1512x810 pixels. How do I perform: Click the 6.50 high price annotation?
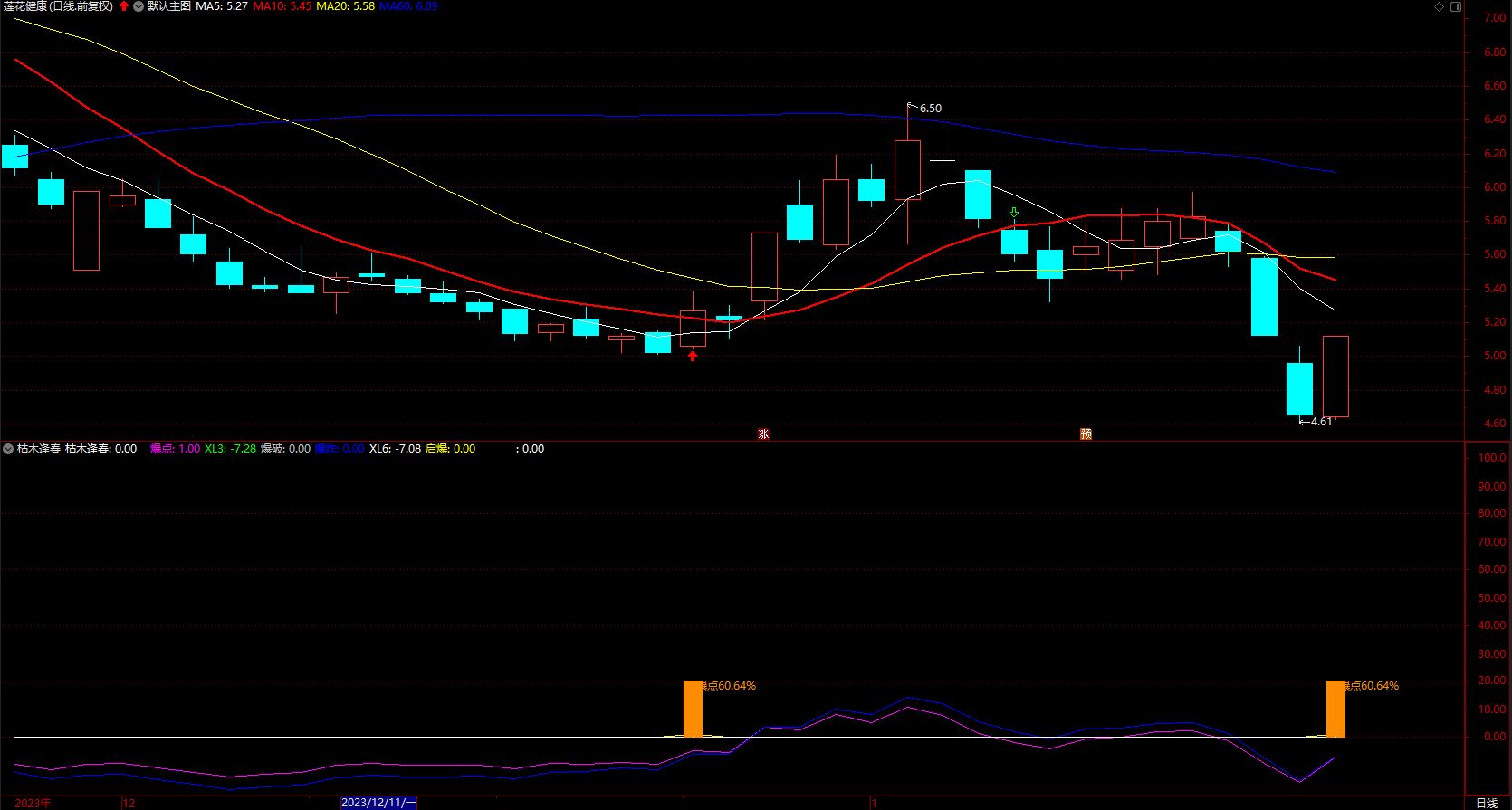(x=930, y=109)
